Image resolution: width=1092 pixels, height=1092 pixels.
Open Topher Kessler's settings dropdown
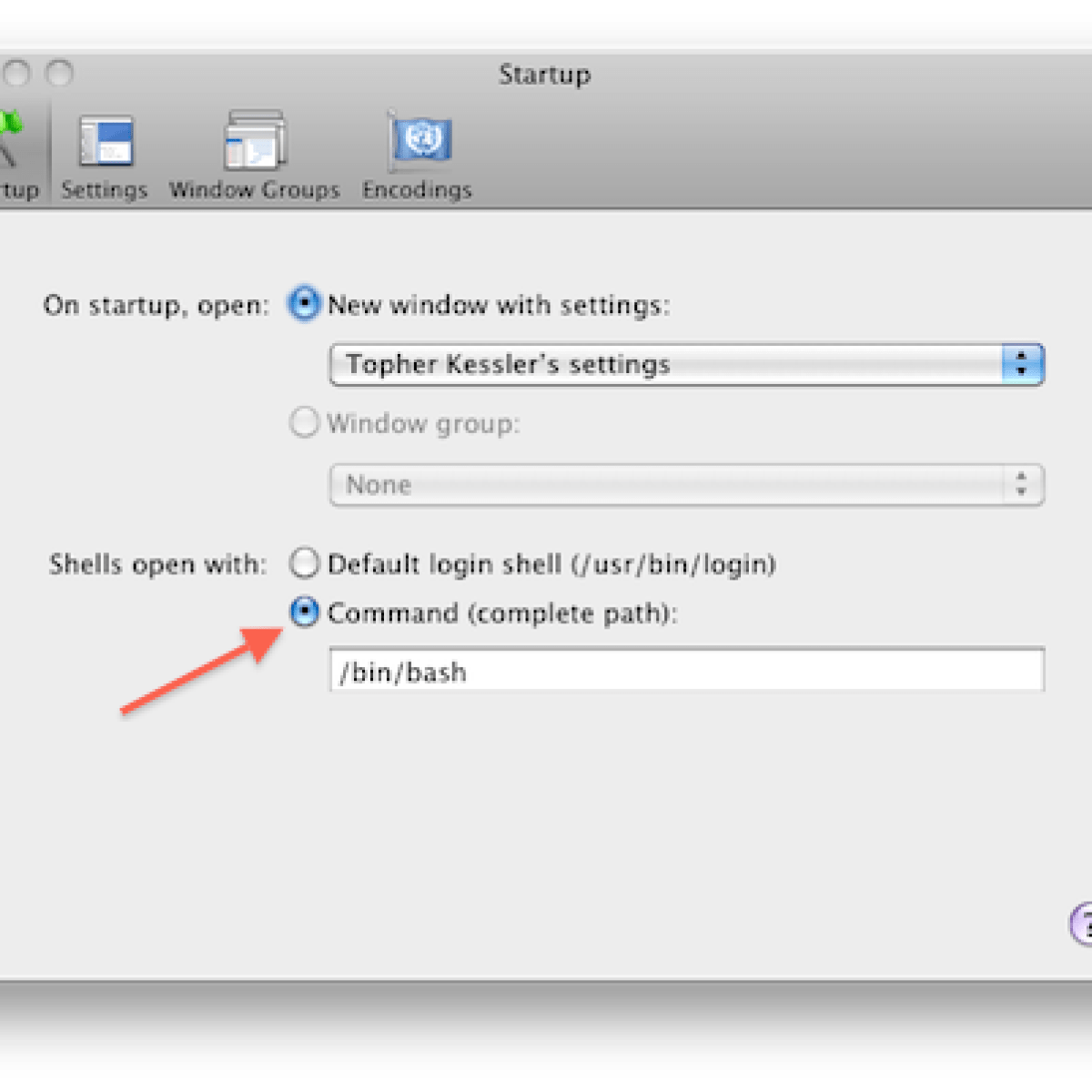[686, 365]
